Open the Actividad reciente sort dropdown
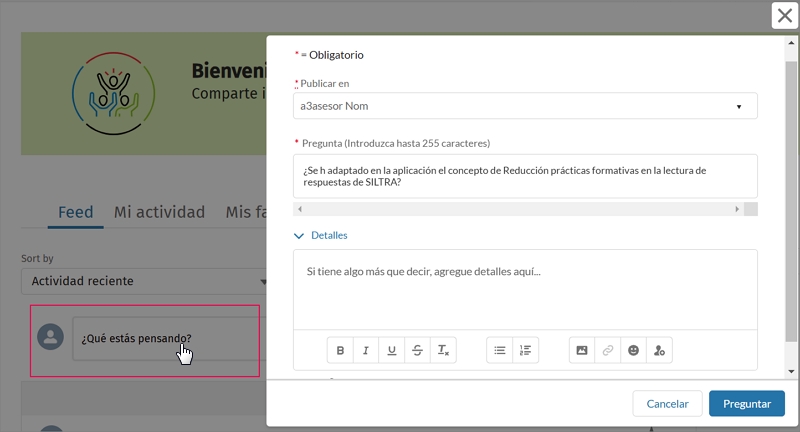The image size is (800, 432). tap(144, 281)
